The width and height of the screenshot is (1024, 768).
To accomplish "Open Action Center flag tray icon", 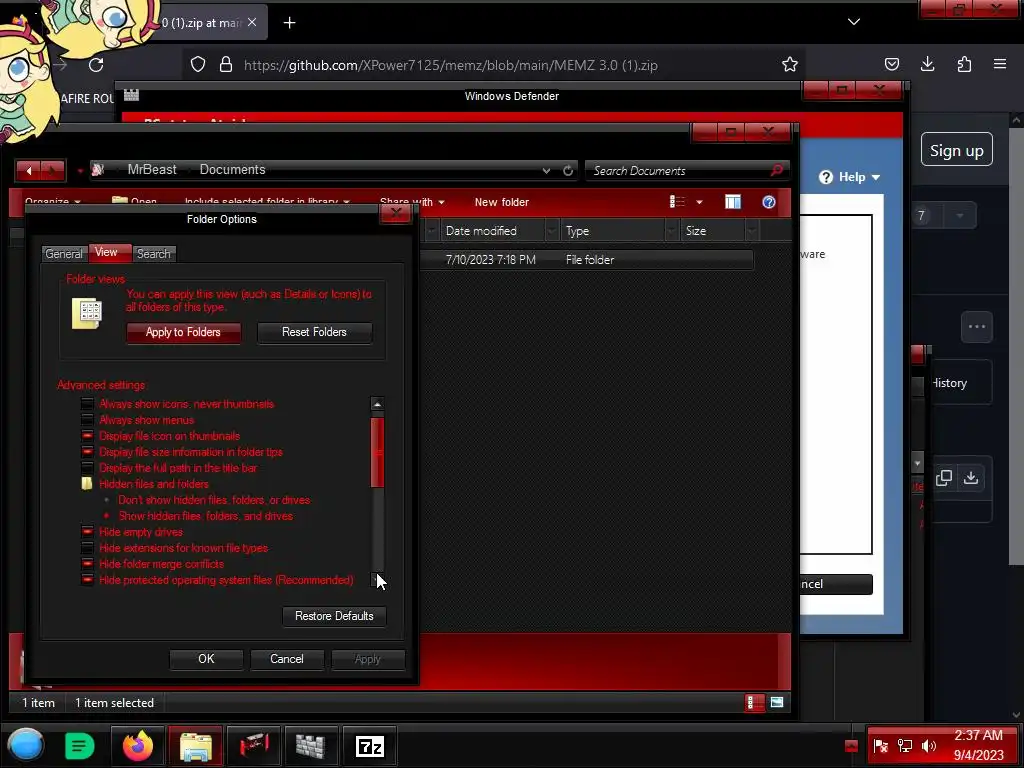I will tap(880, 746).
